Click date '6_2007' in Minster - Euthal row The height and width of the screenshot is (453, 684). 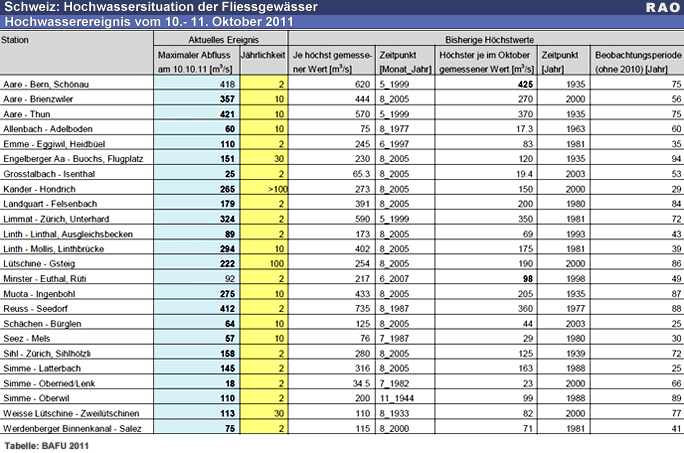[394, 279]
